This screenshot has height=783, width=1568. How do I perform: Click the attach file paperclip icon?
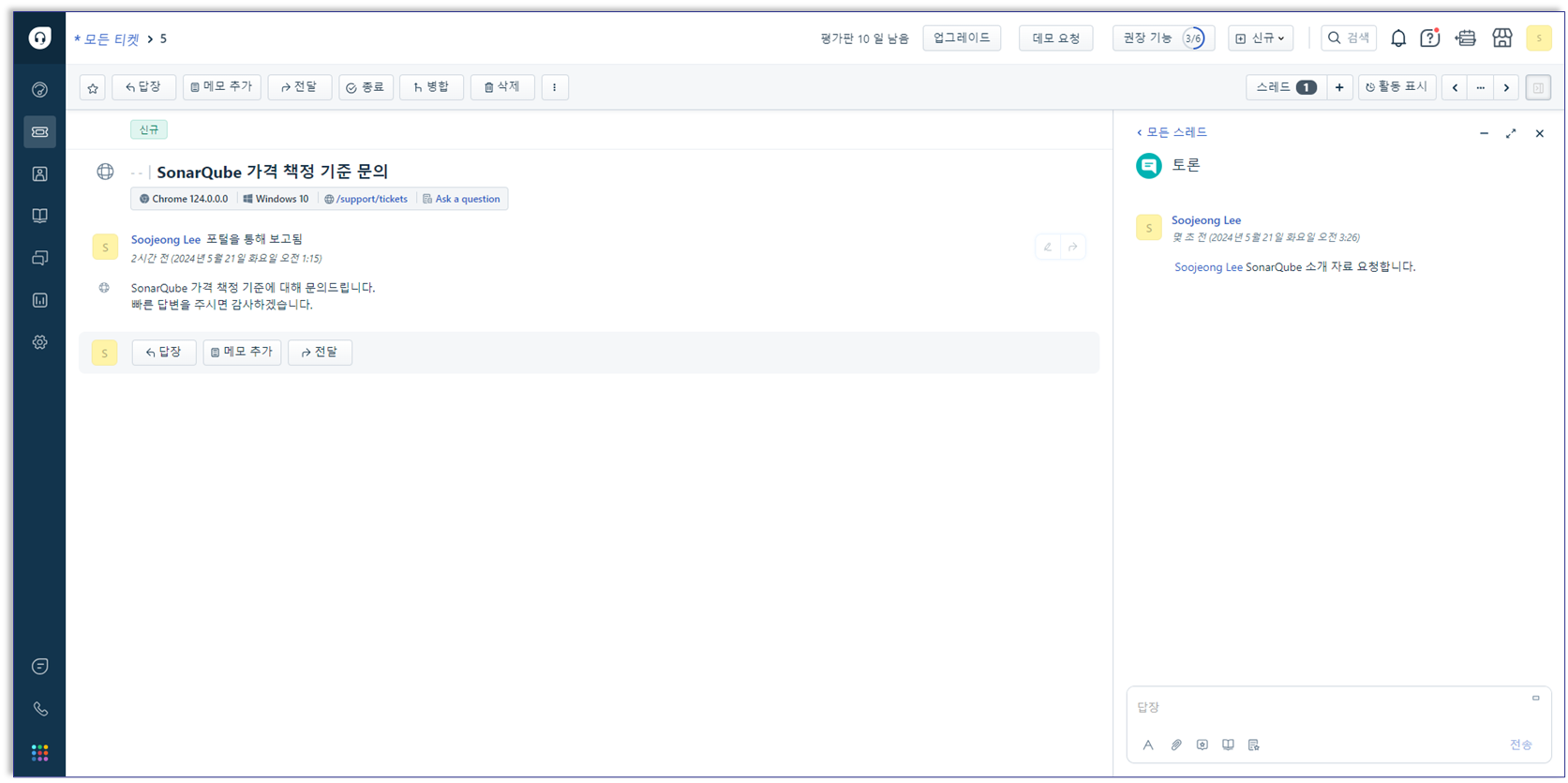point(1175,745)
